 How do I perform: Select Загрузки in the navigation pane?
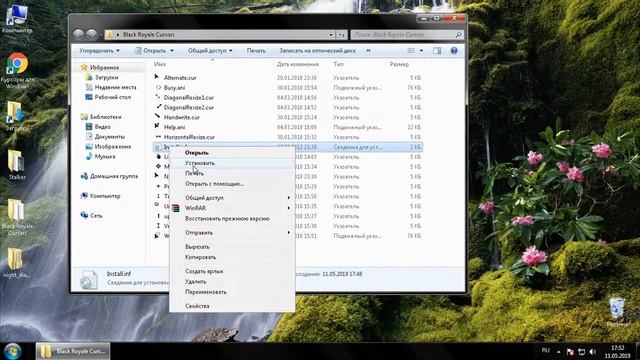[x=107, y=77]
